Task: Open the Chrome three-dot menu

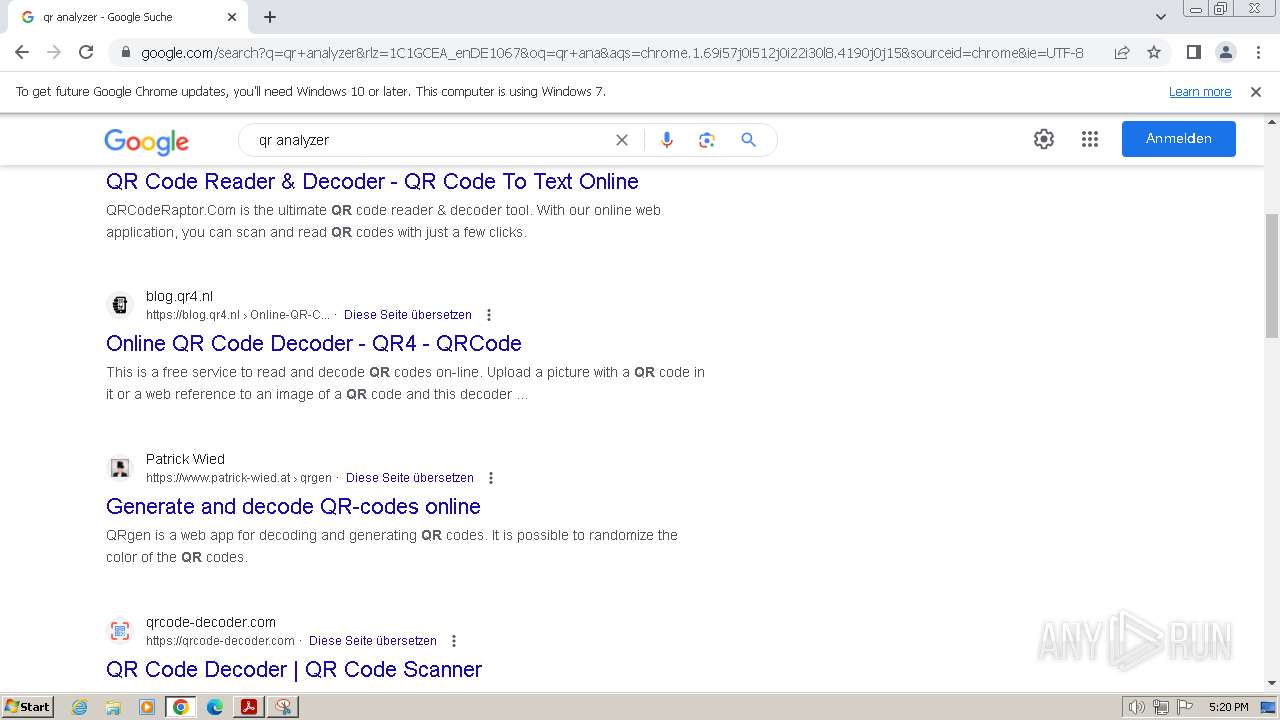Action: coord(1257,52)
